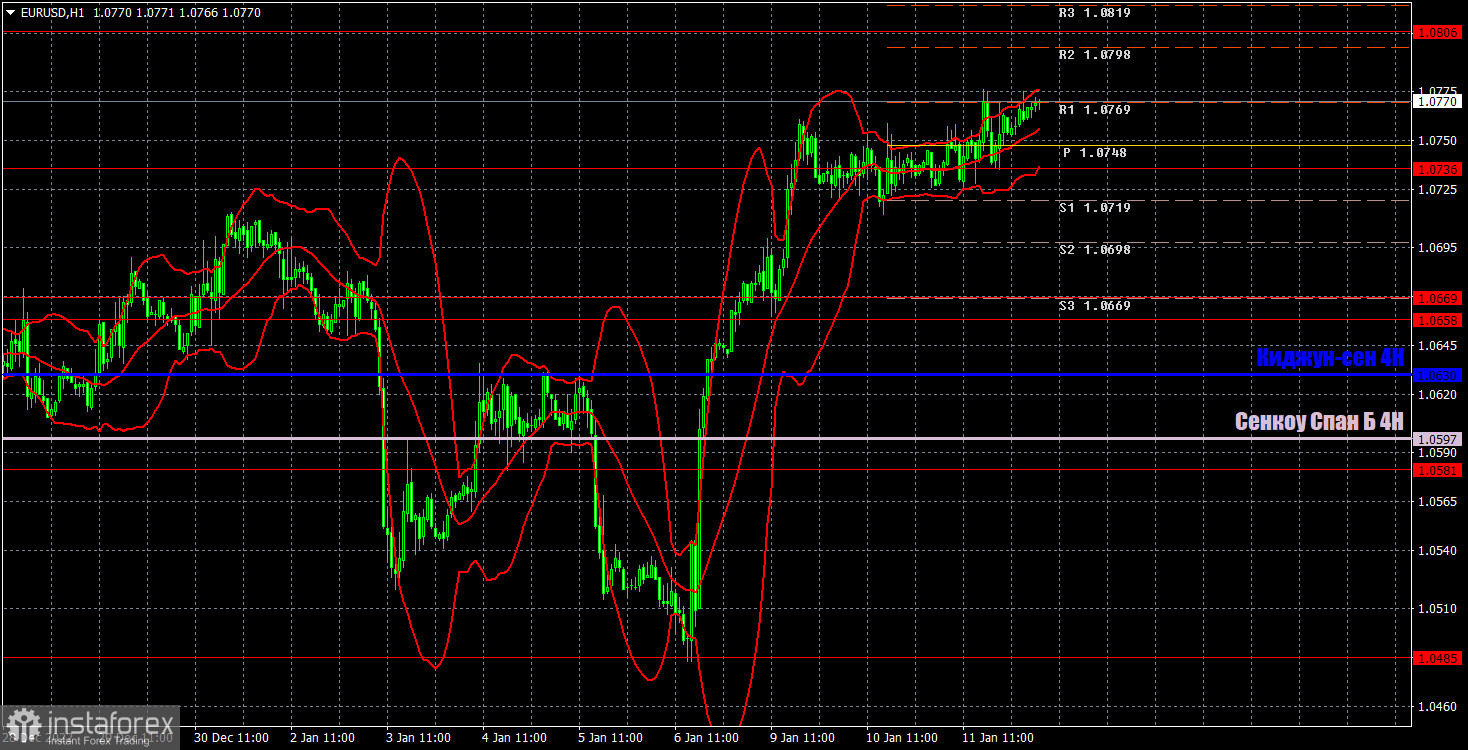This screenshot has width=1468, height=750.
Task: Click the S1 1.0719 support label
Action: [x=1096, y=208]
